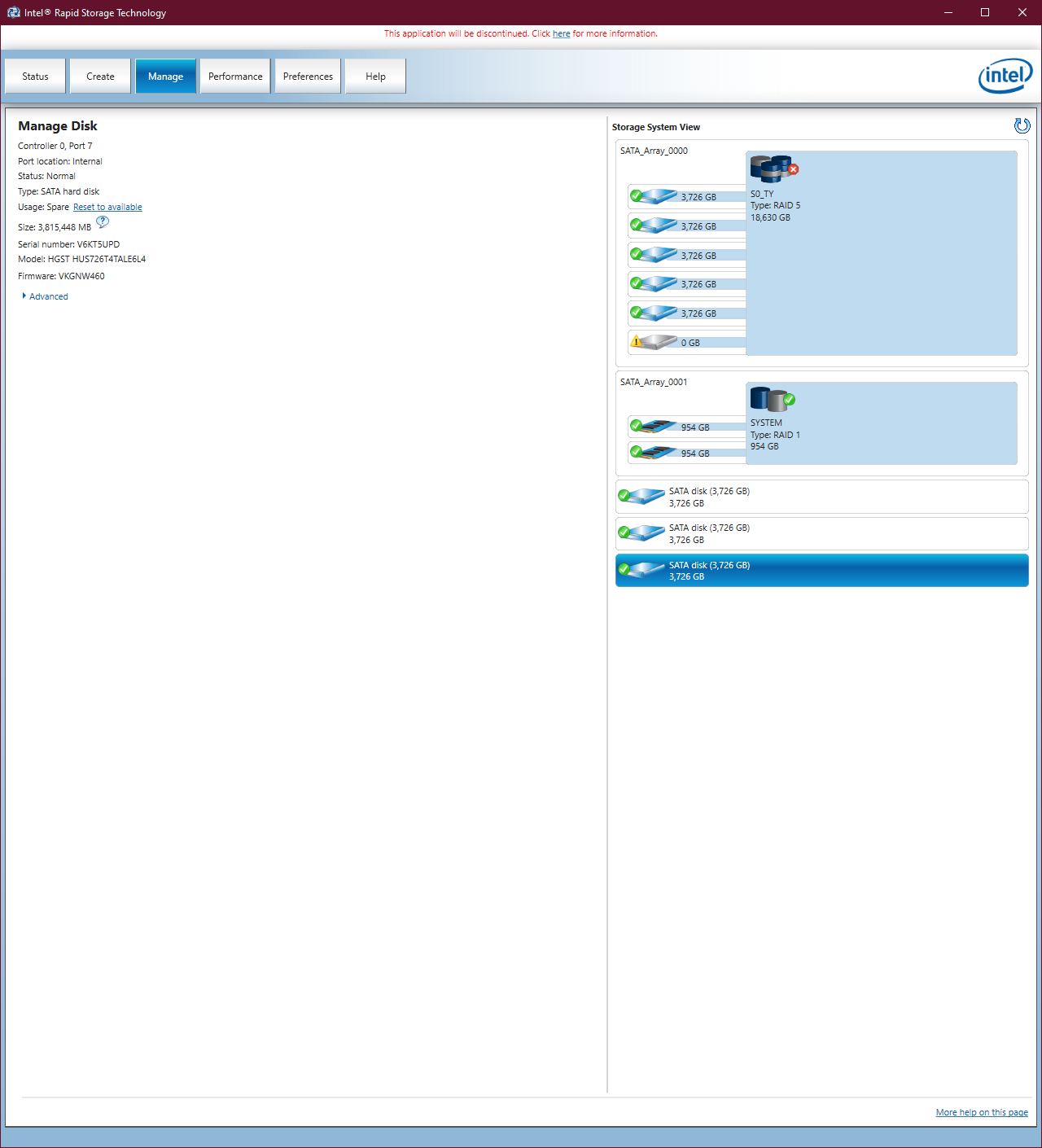The height and width of the screenshot is (1148, 1042).
Task: Select the SYSTEM RAID 1 volume icon
Action: (773, 399)
